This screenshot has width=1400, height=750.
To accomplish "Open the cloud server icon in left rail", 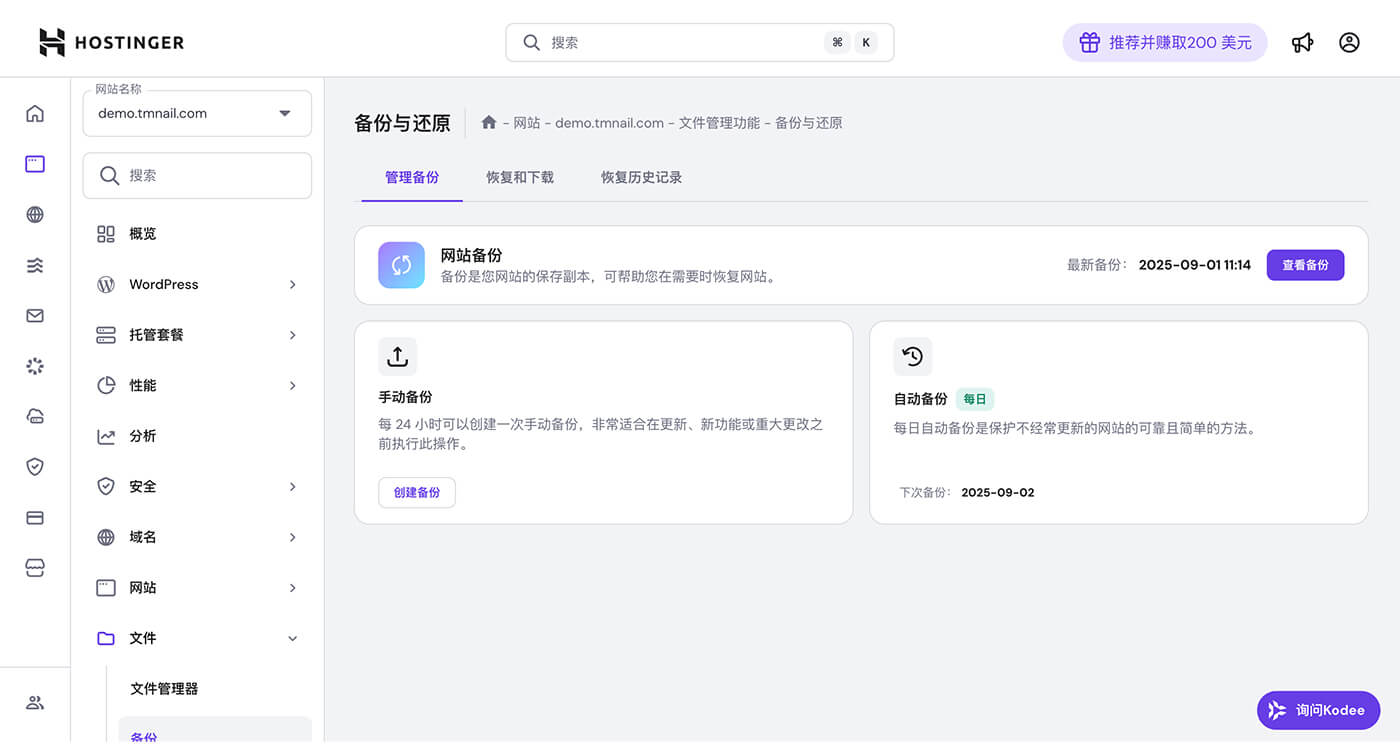I will tap(35, 416).
